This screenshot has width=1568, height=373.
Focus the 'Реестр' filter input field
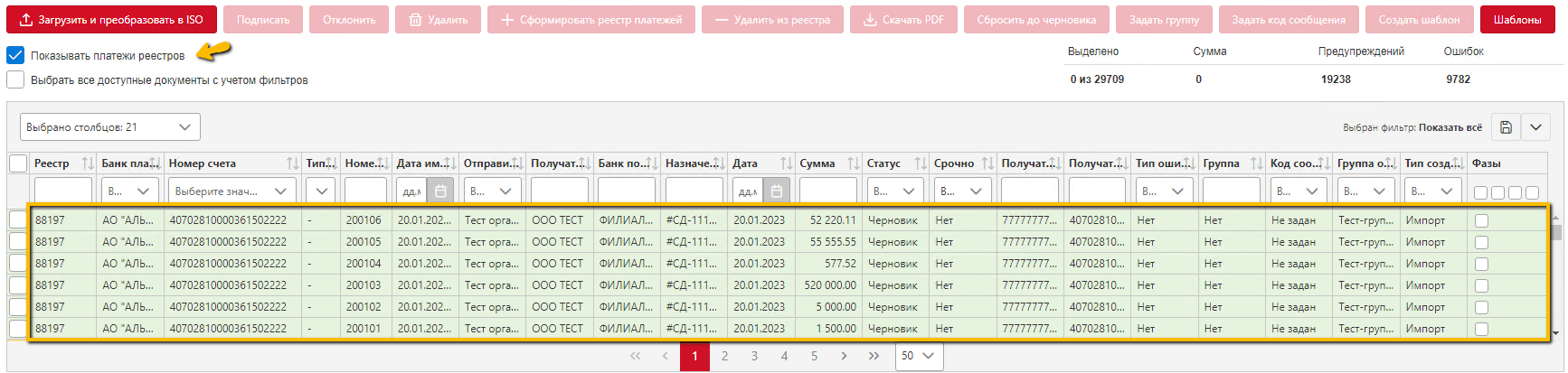click(63, 191)
